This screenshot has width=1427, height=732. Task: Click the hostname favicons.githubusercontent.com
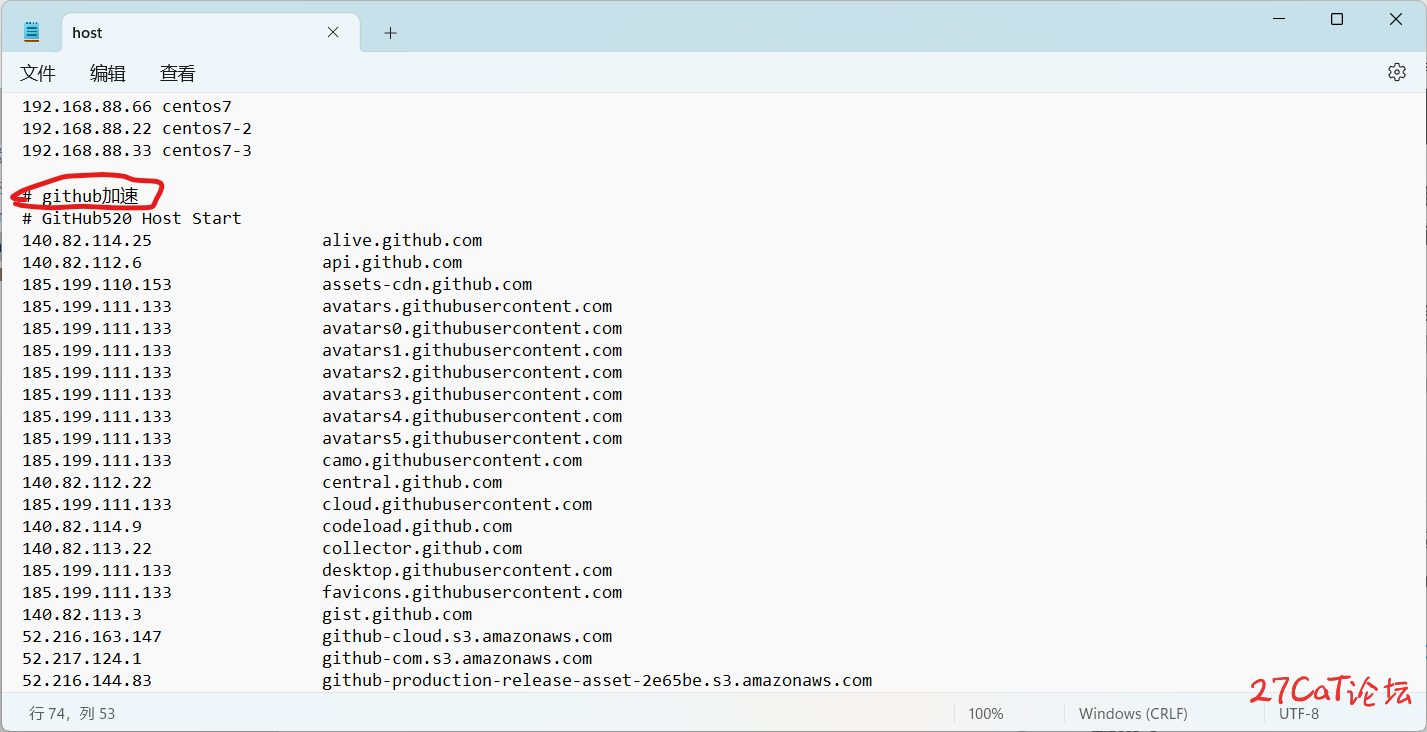coord(472,592)
